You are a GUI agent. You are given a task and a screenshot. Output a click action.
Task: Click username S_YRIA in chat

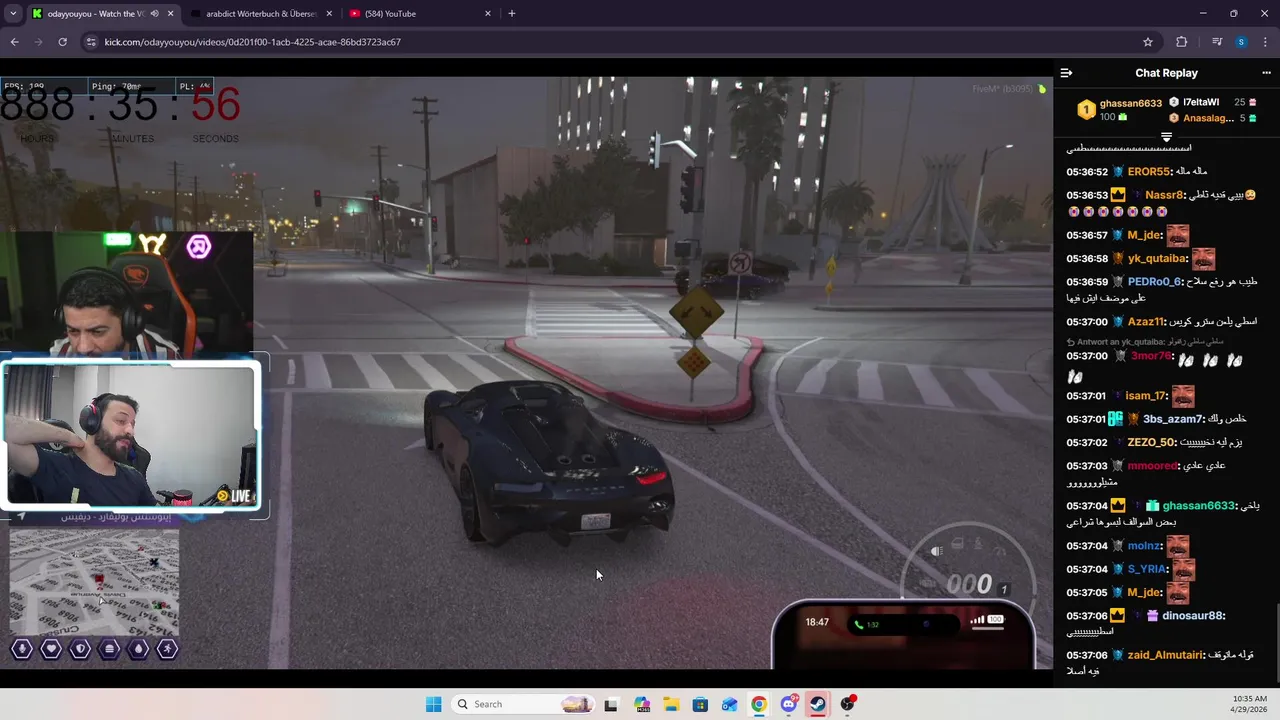coord(1146,569)
